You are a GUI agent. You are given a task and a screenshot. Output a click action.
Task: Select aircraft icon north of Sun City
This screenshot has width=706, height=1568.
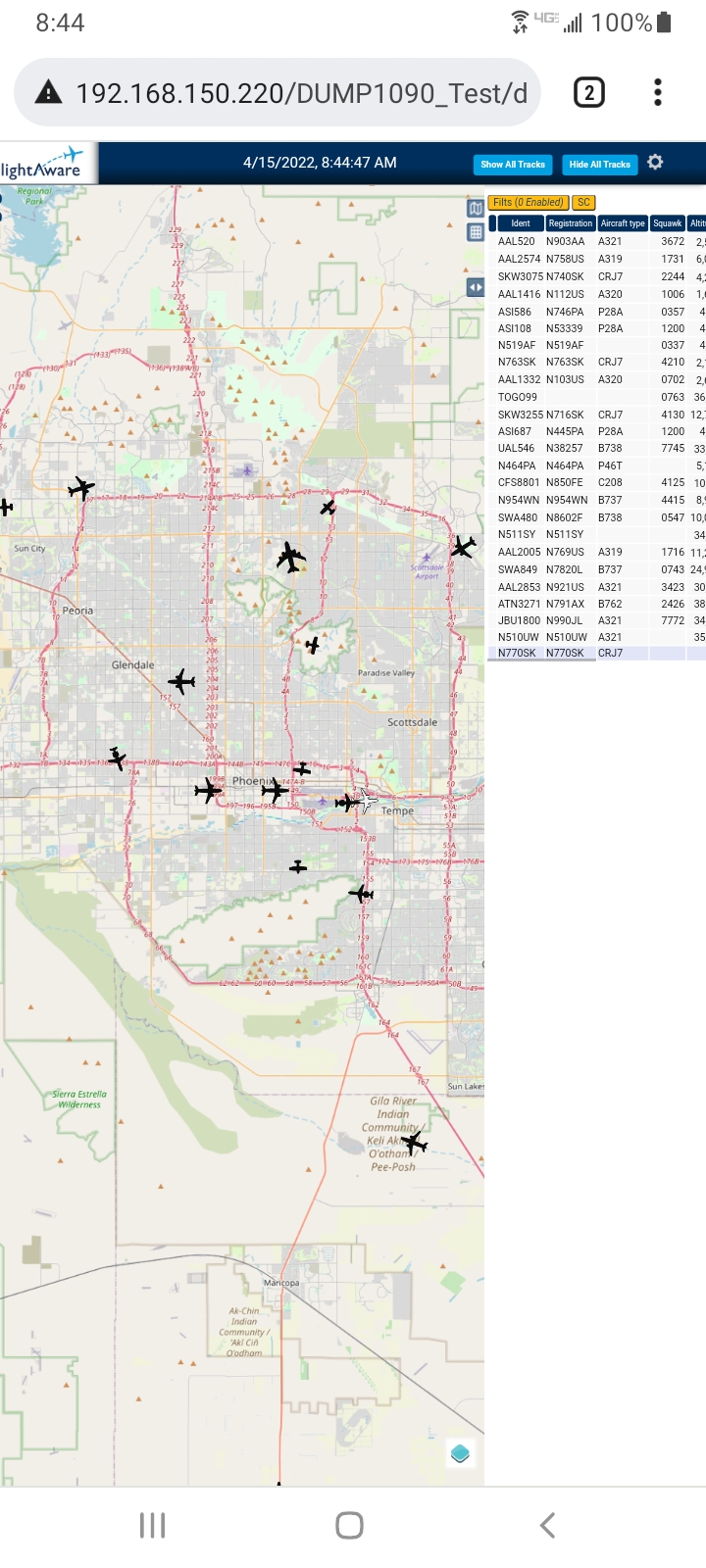(x=81, y=487)
